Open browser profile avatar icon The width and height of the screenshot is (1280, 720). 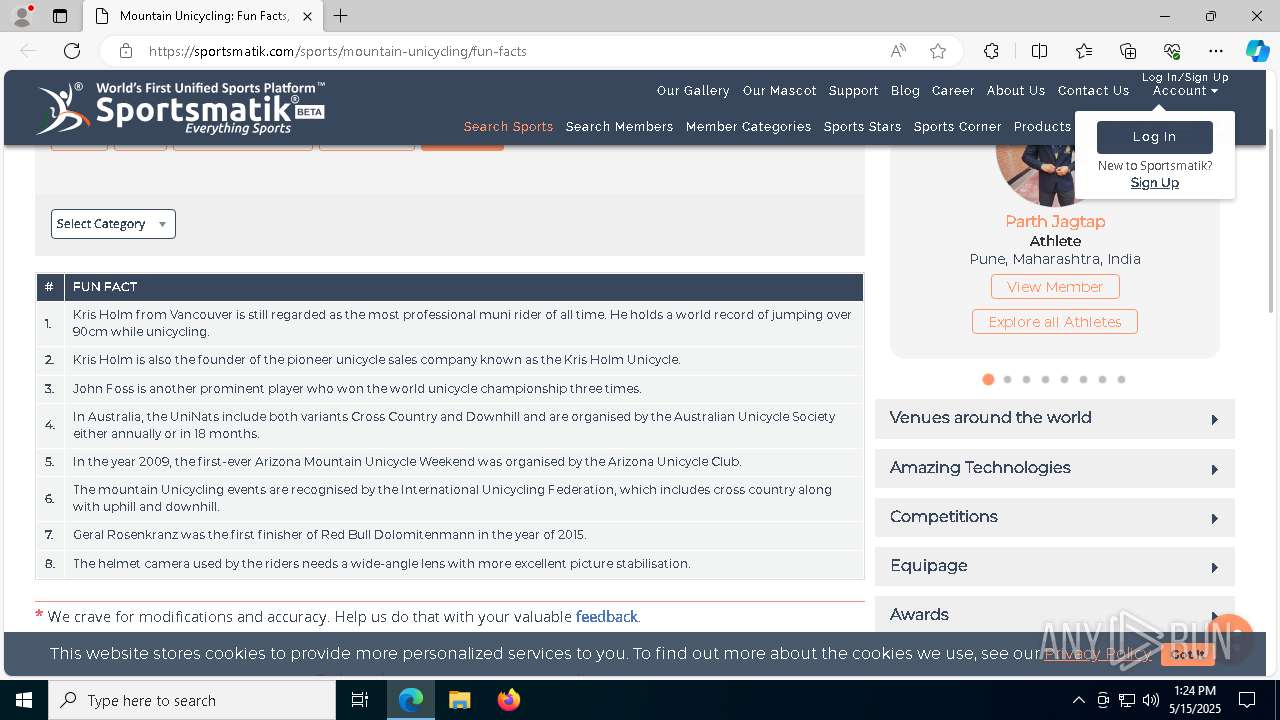21,16
